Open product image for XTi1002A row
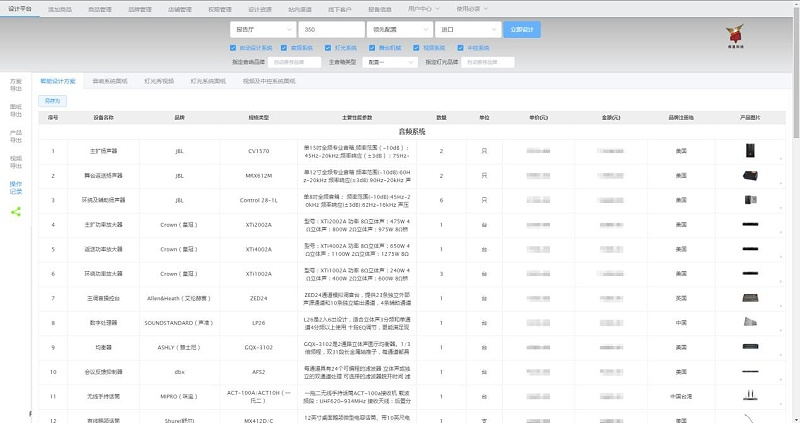This screenshot has width=800, height=423. [750, 273]
